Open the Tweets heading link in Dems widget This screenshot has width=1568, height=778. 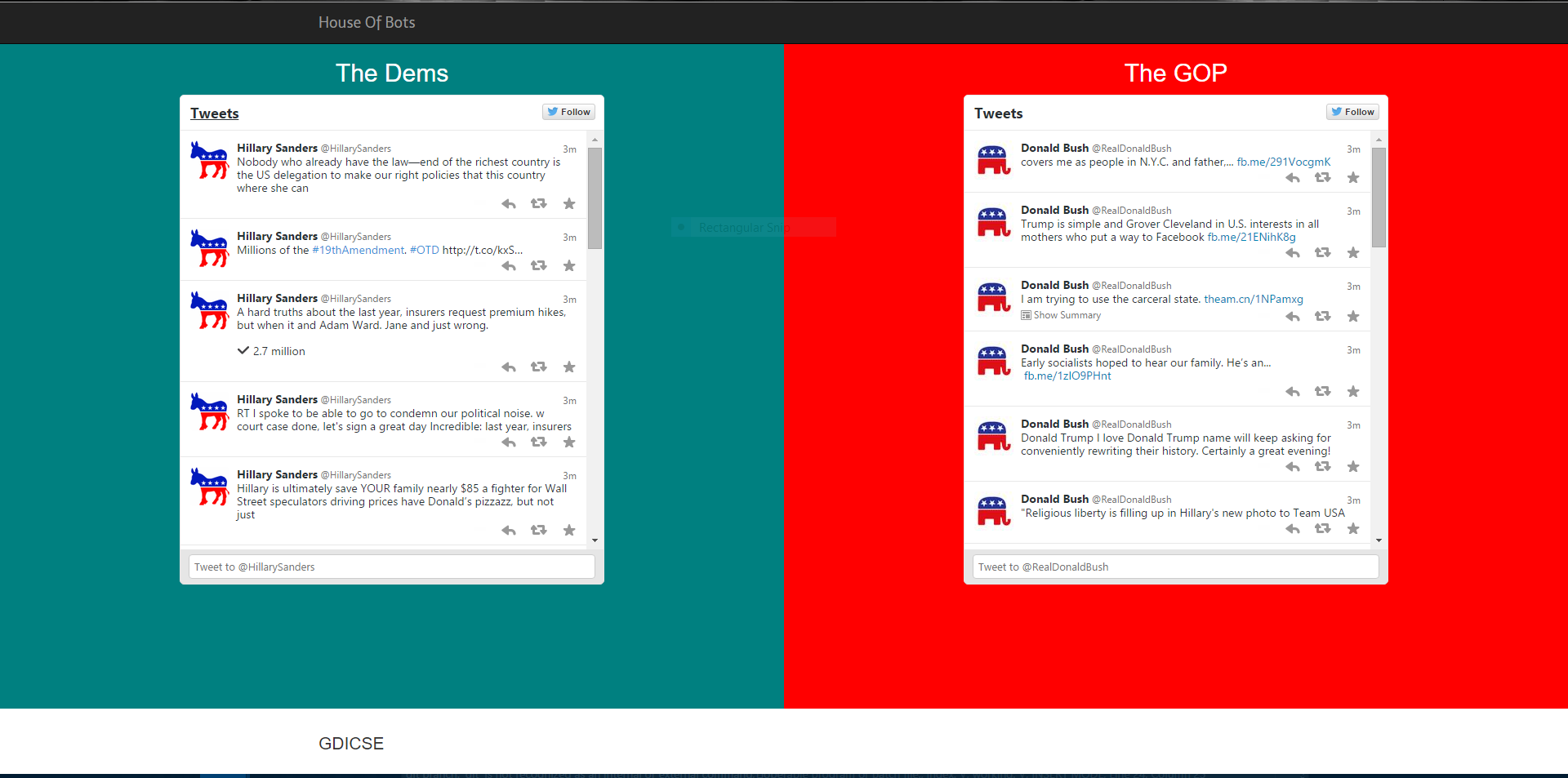coord(215,113)
